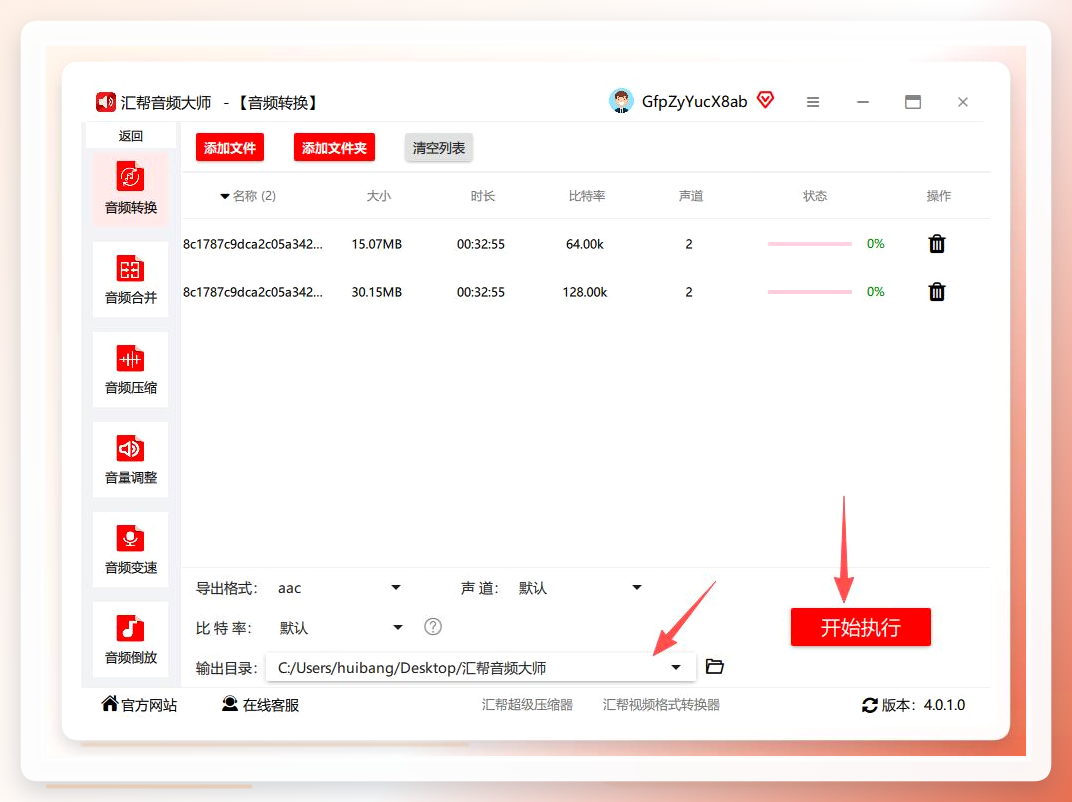This screenshot has width=1072, height=802.
Task: Open the 官方网站 link
Action: (x=149, y=705)
